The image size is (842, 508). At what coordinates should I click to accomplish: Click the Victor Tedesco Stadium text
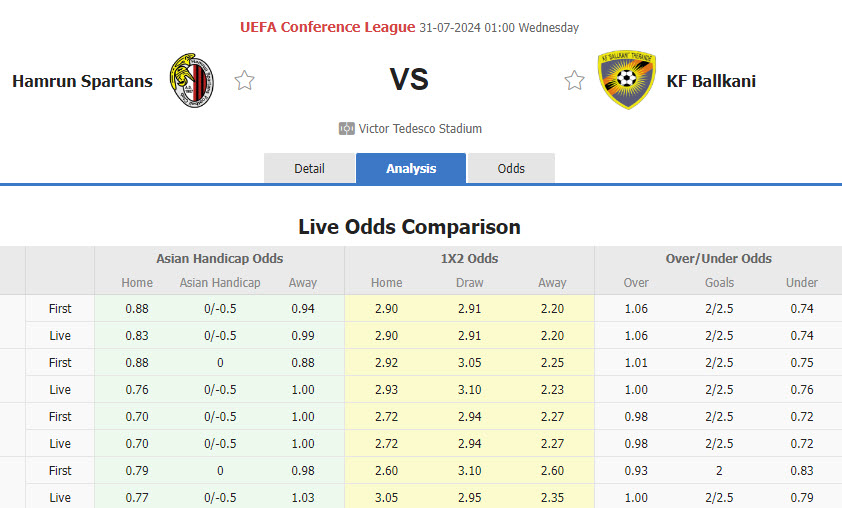(420, 129)
